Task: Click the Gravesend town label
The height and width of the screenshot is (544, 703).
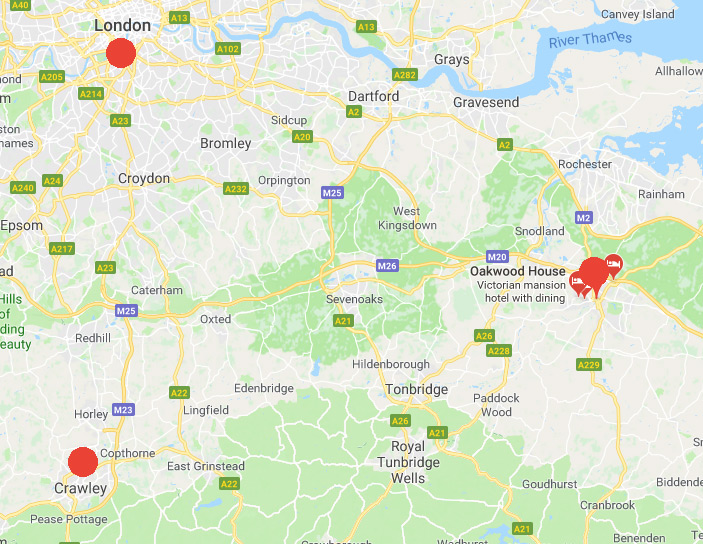Action: [486, 102]
